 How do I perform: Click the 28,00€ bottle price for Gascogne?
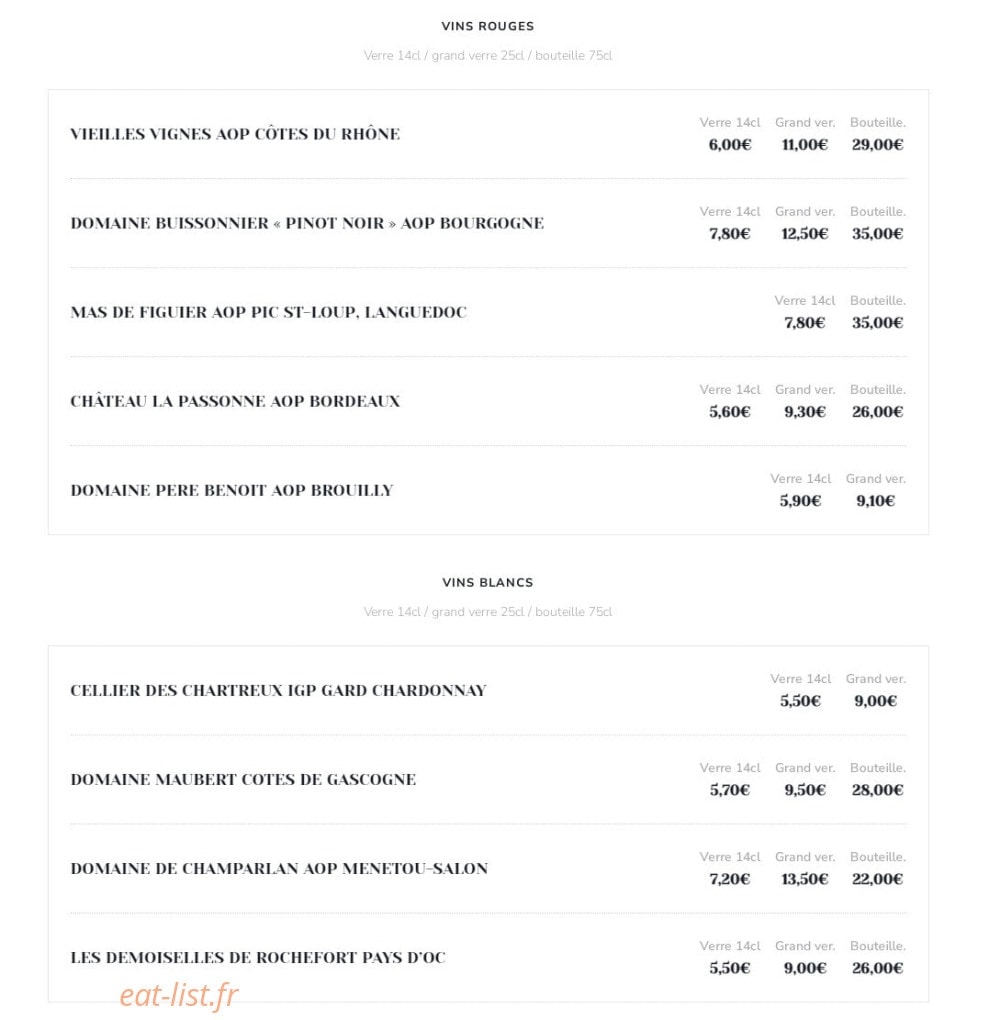point(878,790)
